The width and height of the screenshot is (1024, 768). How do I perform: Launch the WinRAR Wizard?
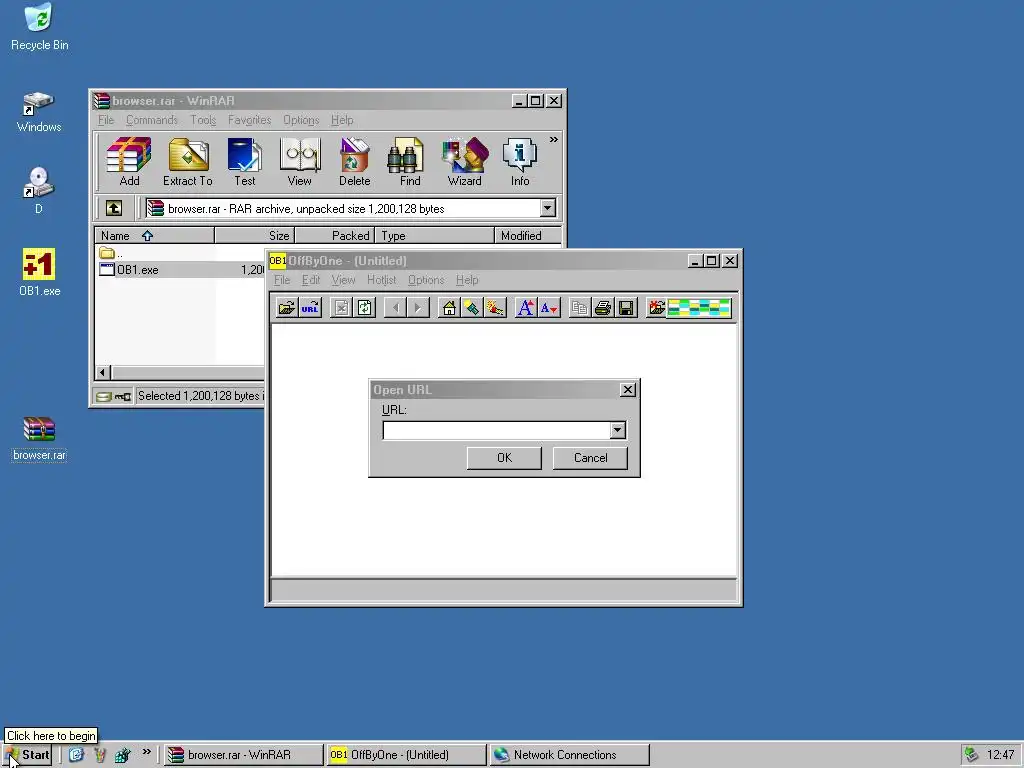coord(464,162)
